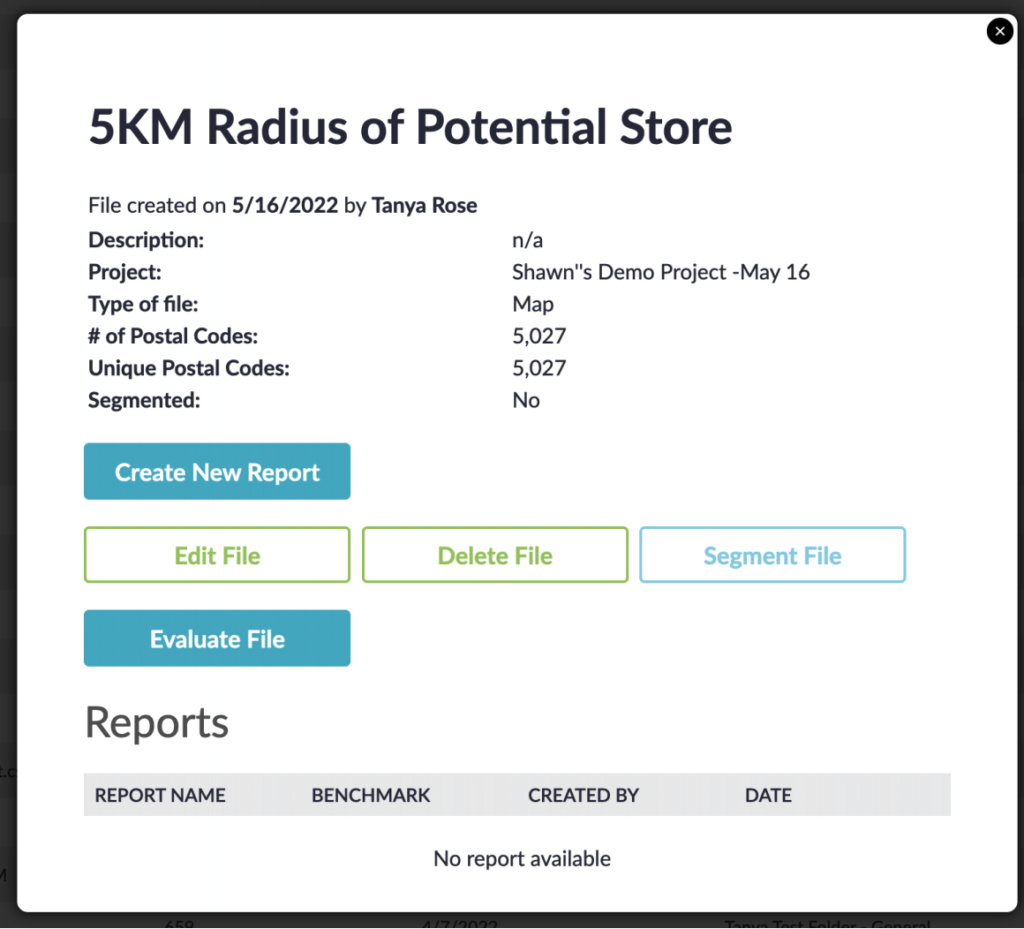Sort reports by DATE column header
Screen dimensions: 1024x929
768,795
